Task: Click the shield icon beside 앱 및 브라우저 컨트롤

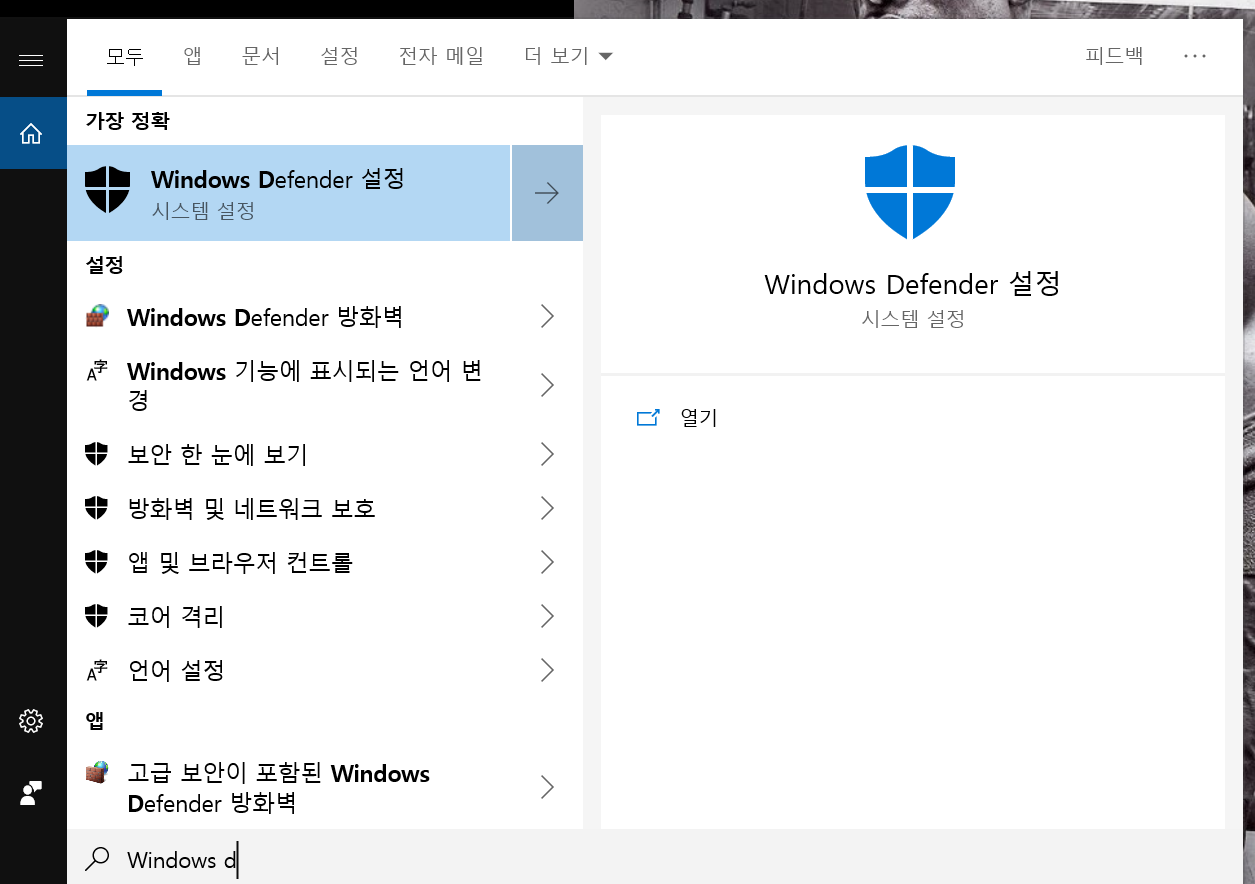Action: [96, 562]
